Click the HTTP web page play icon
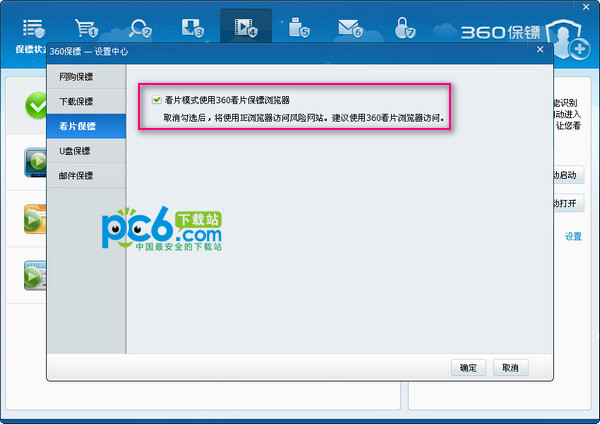This screenshot has width=600, height=424. pos(35,276)
